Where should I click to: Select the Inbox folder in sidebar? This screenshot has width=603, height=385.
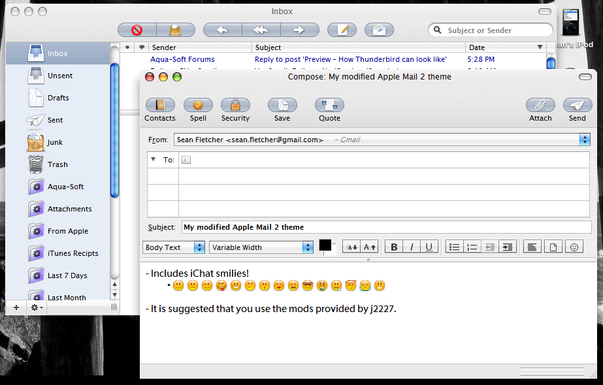pos(58,53)
